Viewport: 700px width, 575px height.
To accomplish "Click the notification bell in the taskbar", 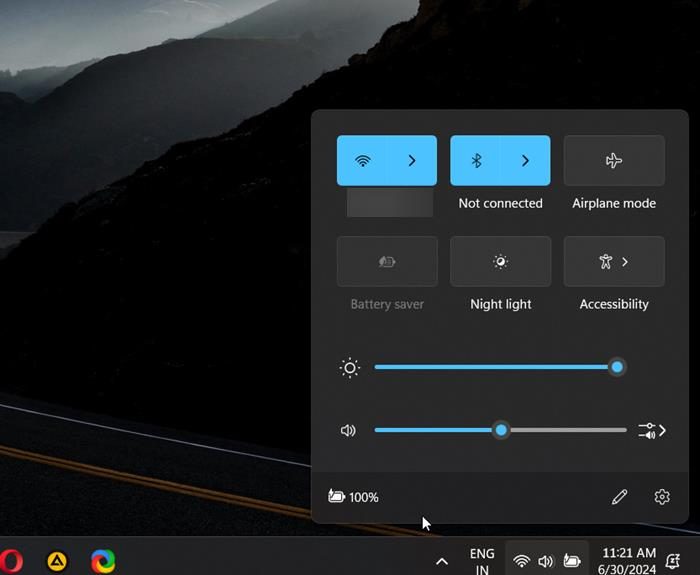I will point(688,561).
